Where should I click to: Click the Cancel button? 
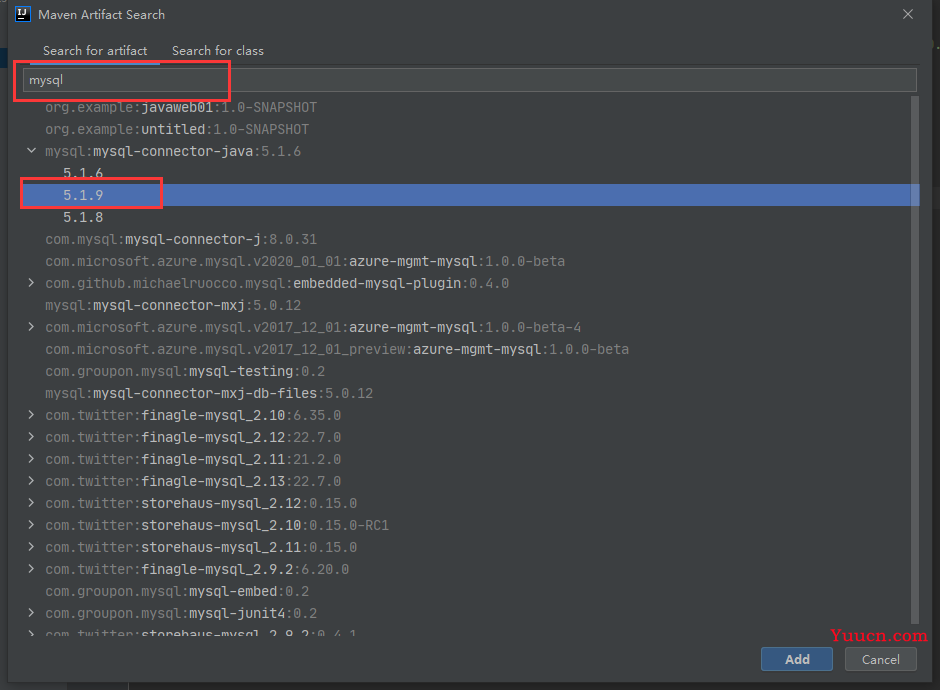point(881,659)
